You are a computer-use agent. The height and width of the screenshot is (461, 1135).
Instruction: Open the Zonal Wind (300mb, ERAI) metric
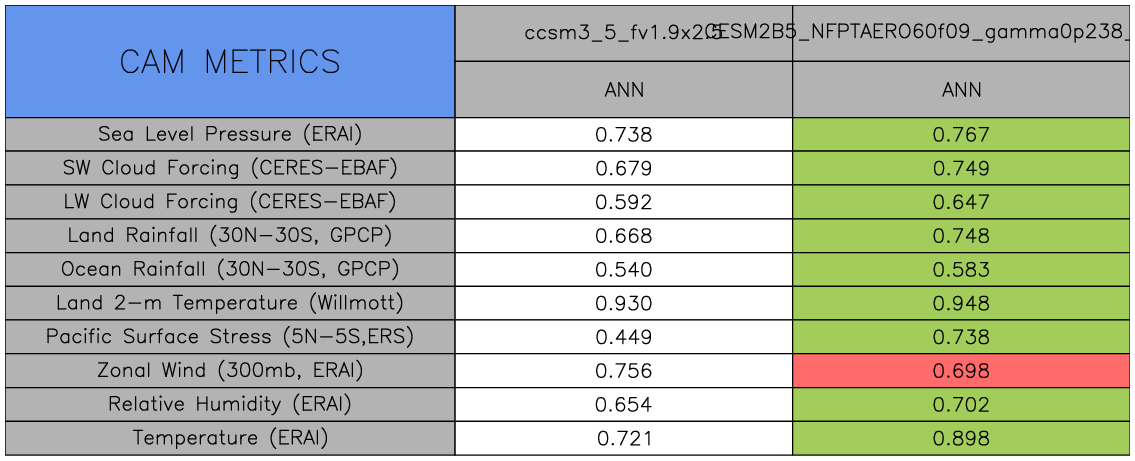(x=230, y=371)
